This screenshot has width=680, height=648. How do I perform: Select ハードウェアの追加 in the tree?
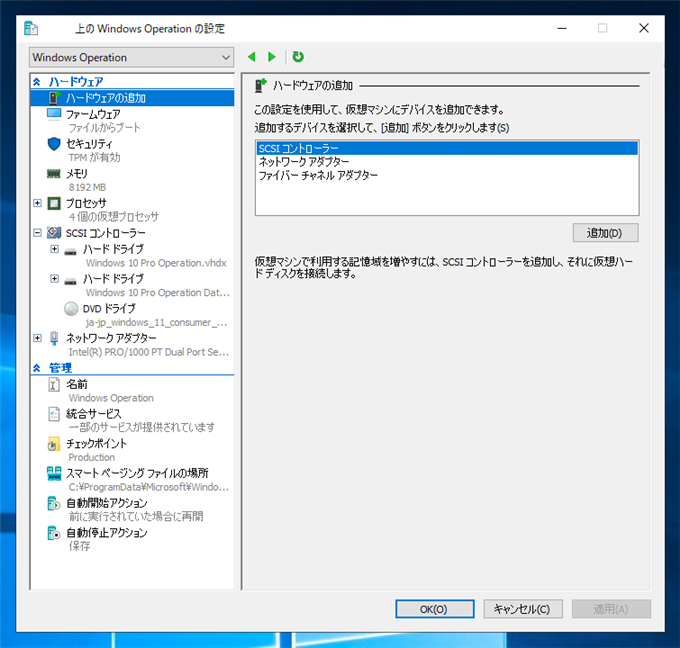(105, 98)
